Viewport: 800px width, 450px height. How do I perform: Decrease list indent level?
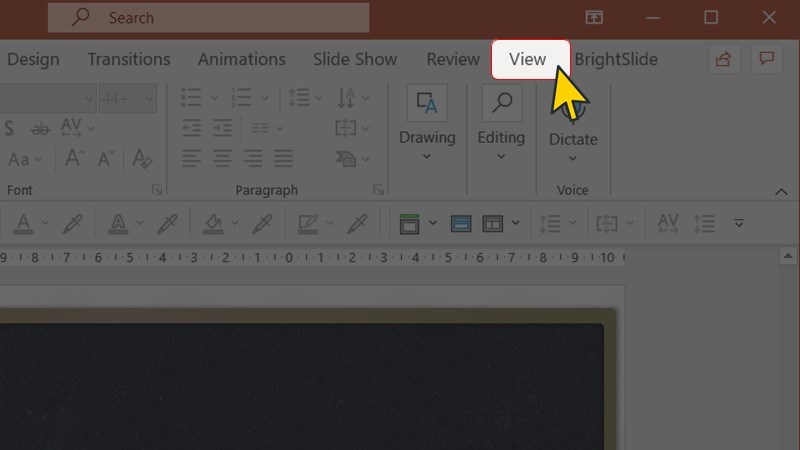tap(192, 128)
